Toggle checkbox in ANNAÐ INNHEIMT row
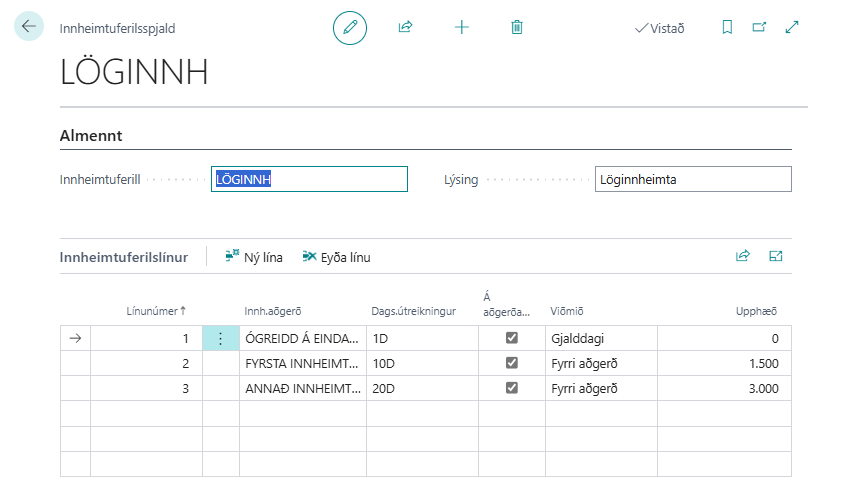This screenshot has height=488, width=868. click(x=512, y=388)
